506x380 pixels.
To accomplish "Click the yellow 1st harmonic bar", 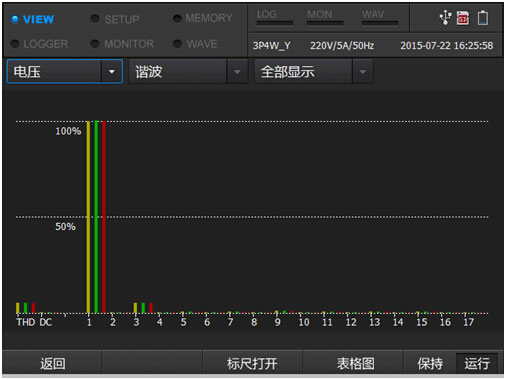I will 88,217.
